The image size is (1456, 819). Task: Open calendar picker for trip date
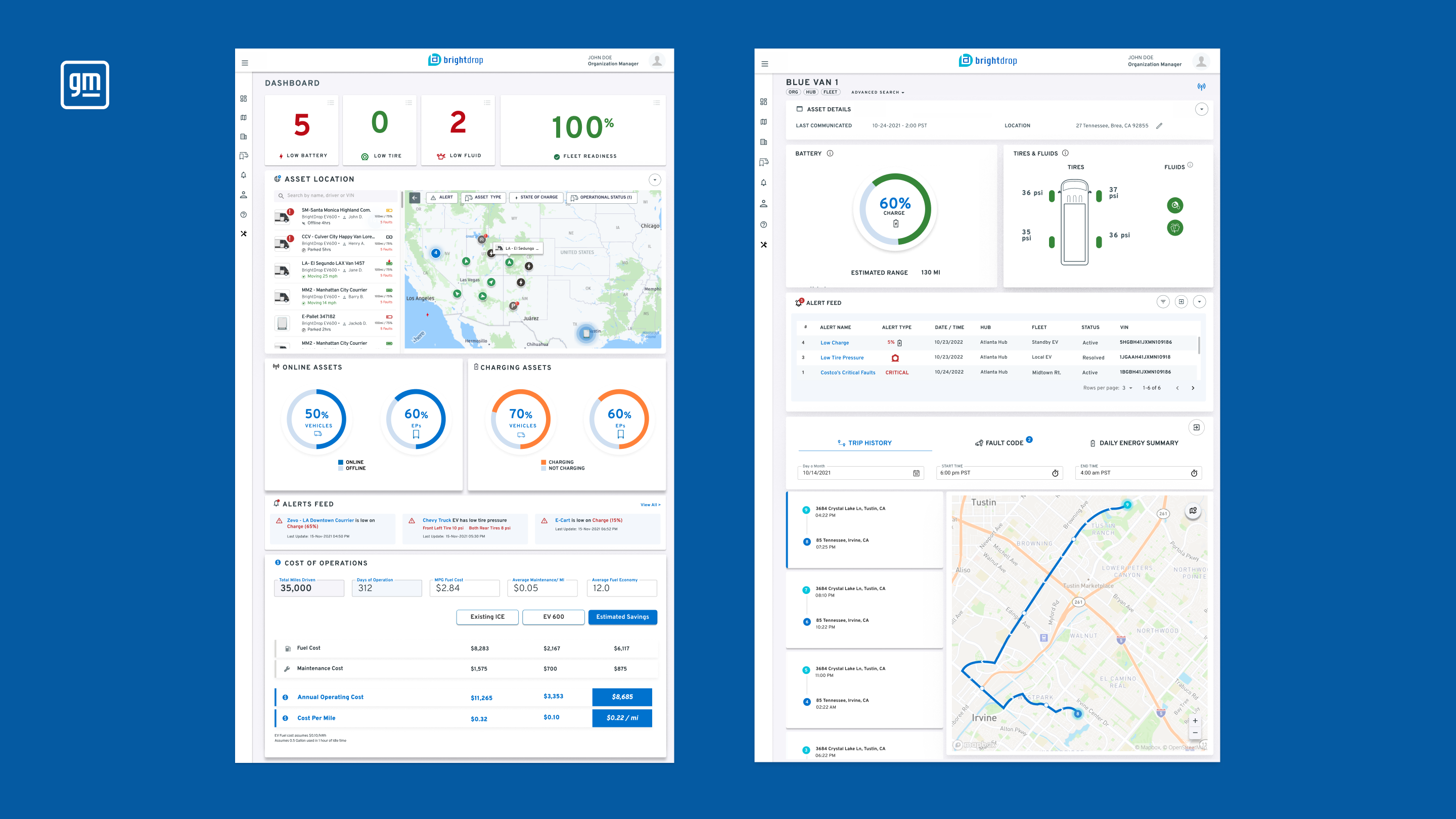(x=916, y=473)
